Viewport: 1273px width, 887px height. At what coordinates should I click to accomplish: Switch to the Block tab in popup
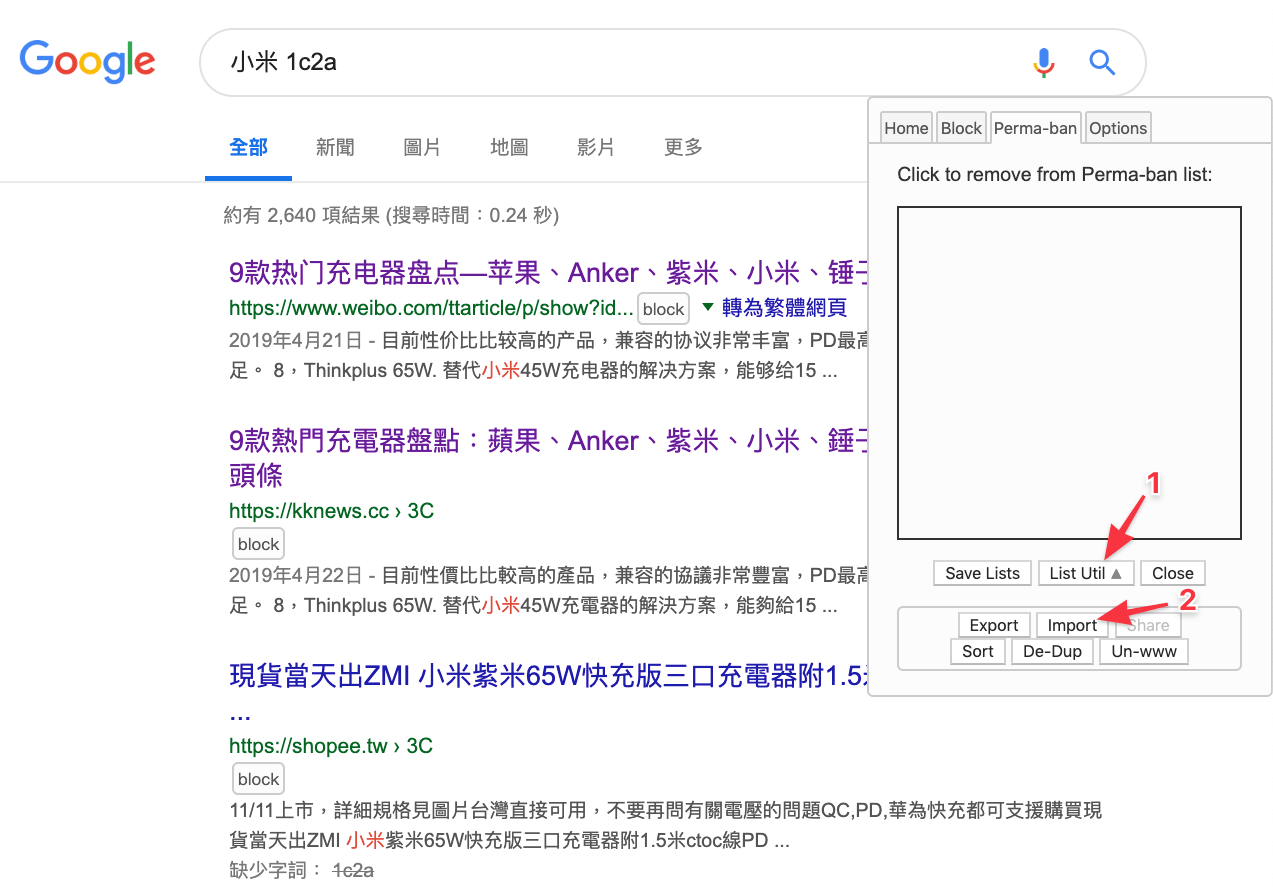(961, 128)
